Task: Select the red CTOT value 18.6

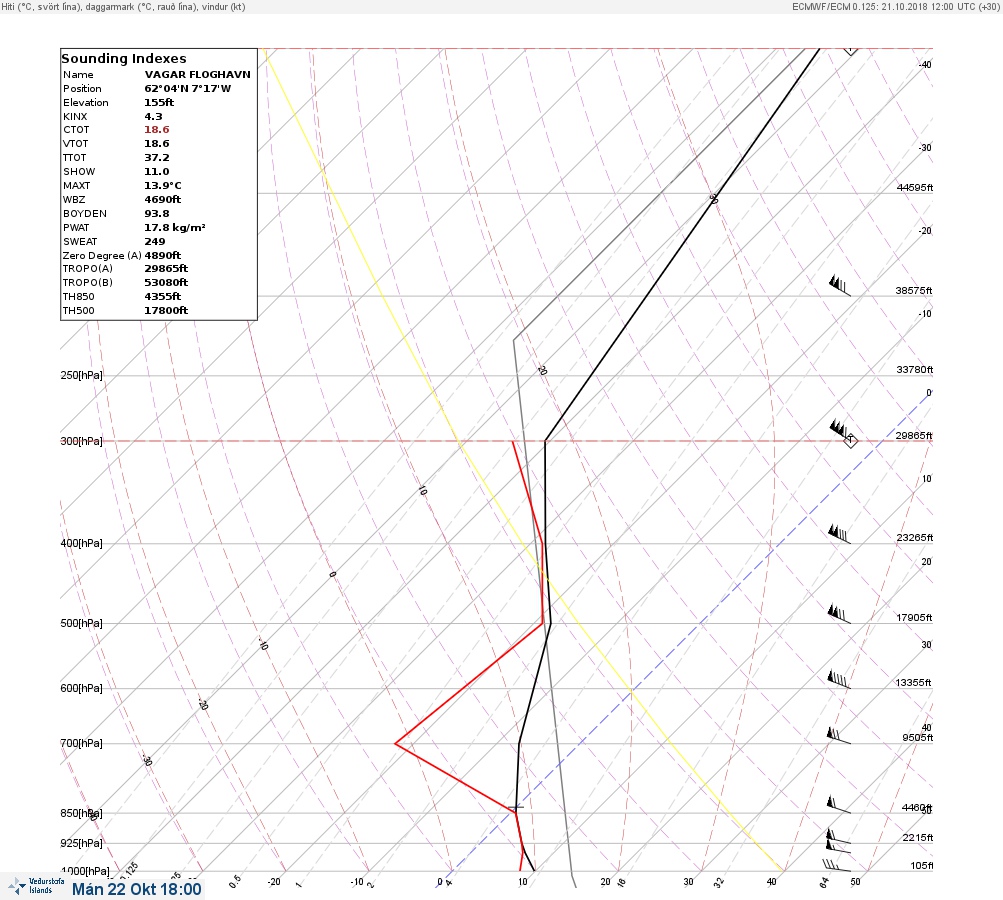Action: point(157,129)
